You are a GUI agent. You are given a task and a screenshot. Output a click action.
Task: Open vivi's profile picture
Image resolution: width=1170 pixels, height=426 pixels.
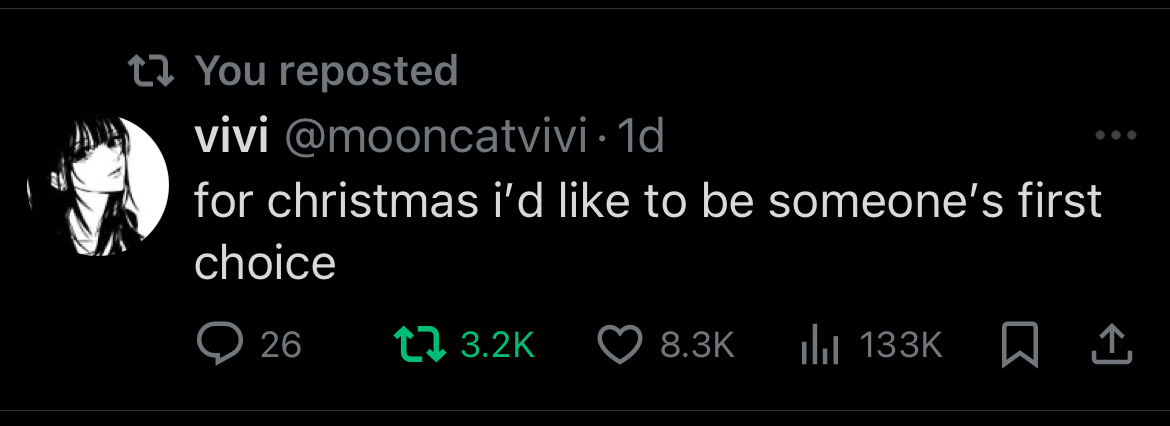[x=110, y=185]
